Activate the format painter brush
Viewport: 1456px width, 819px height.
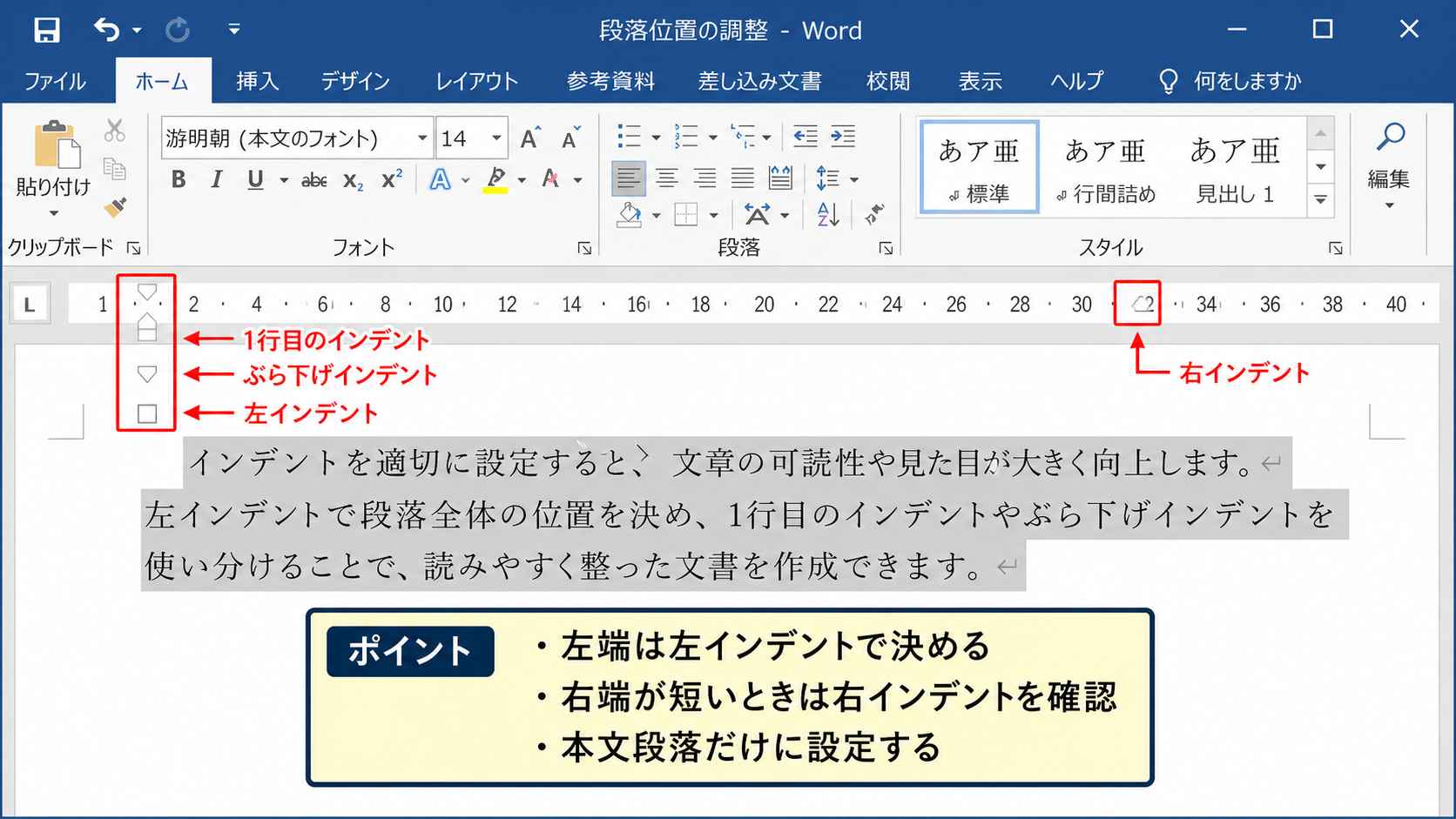coord(114,207)
